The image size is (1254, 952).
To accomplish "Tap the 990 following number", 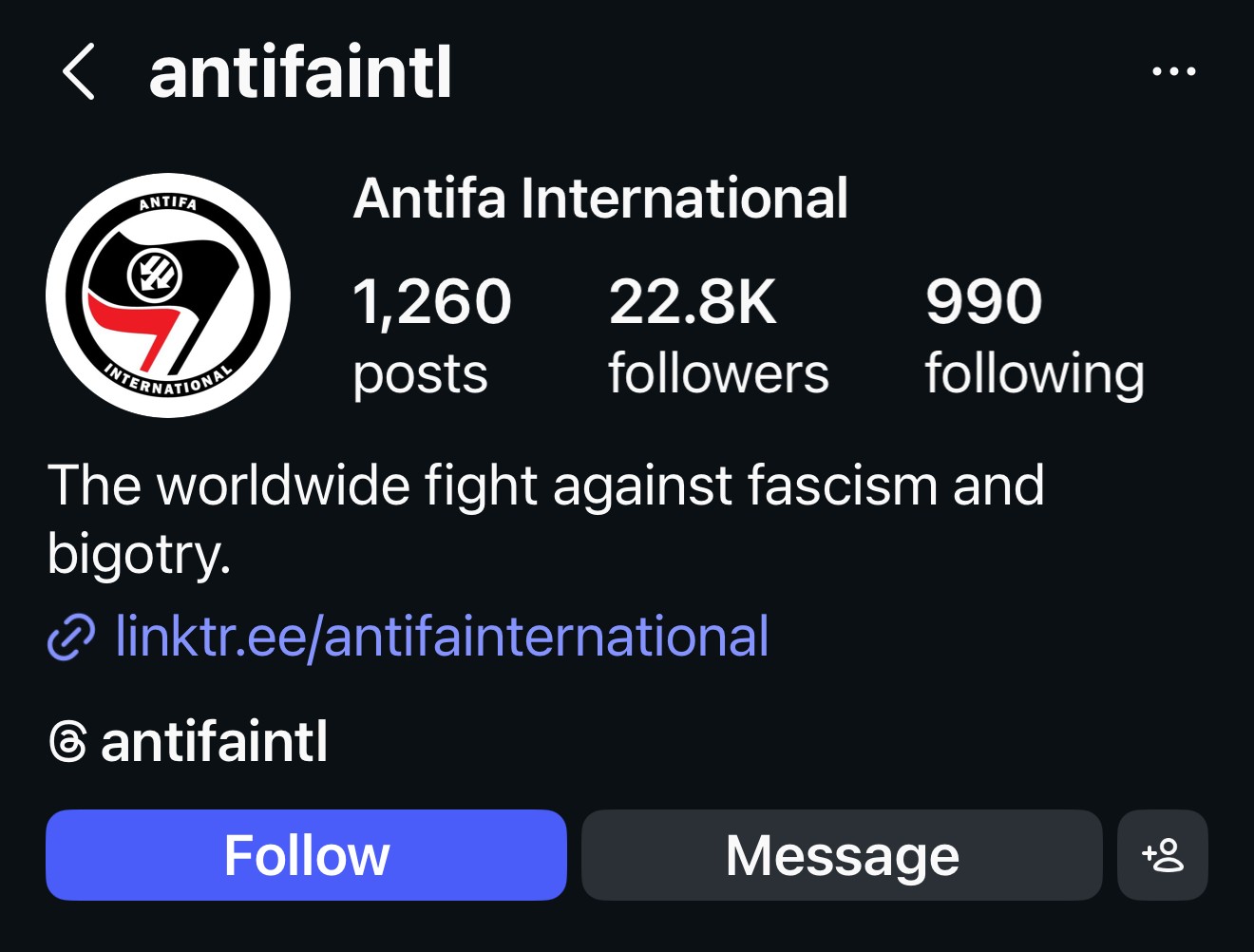I will [983, 302].
